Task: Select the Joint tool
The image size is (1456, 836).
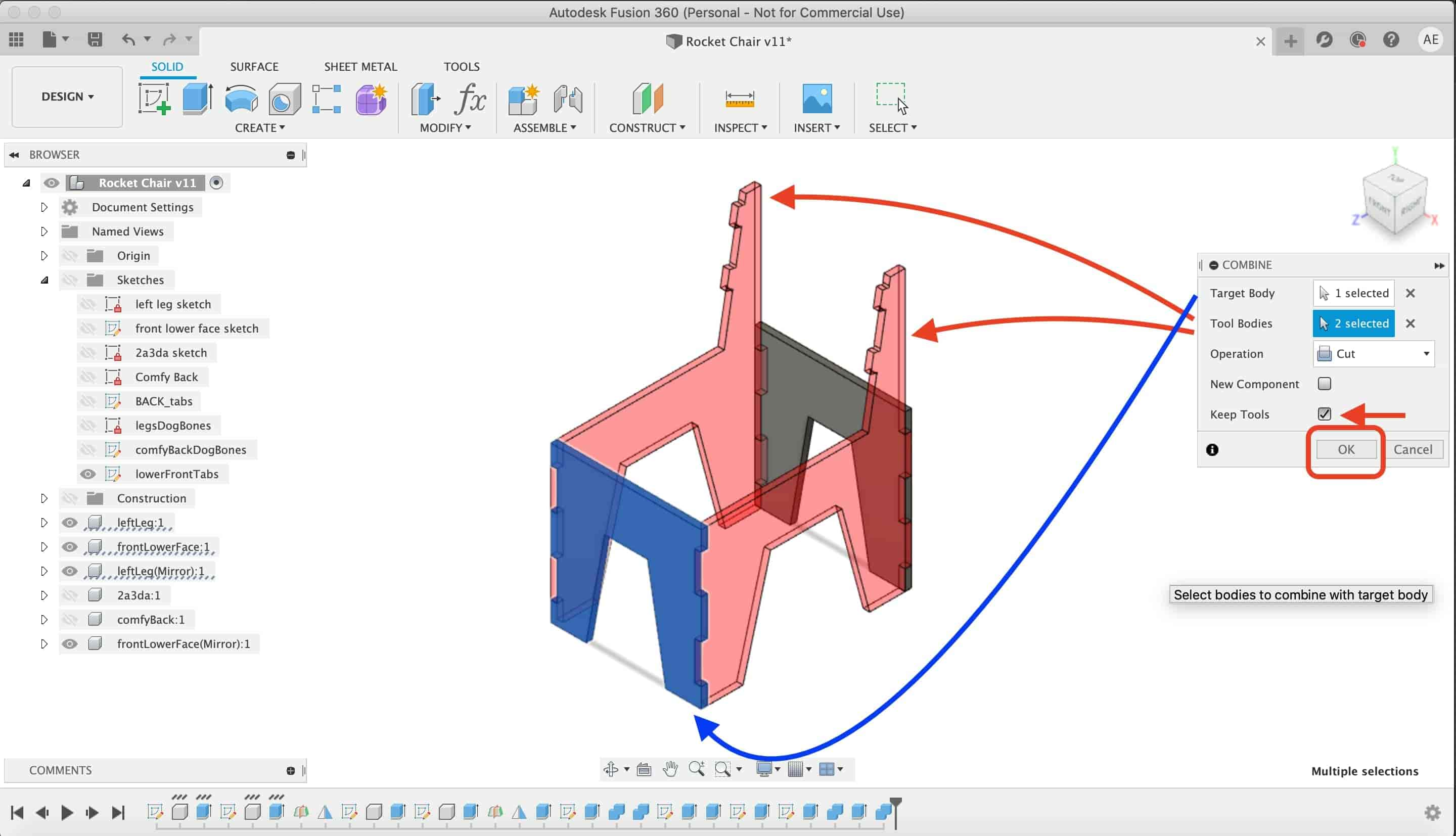Action: [x=568, y=99]
